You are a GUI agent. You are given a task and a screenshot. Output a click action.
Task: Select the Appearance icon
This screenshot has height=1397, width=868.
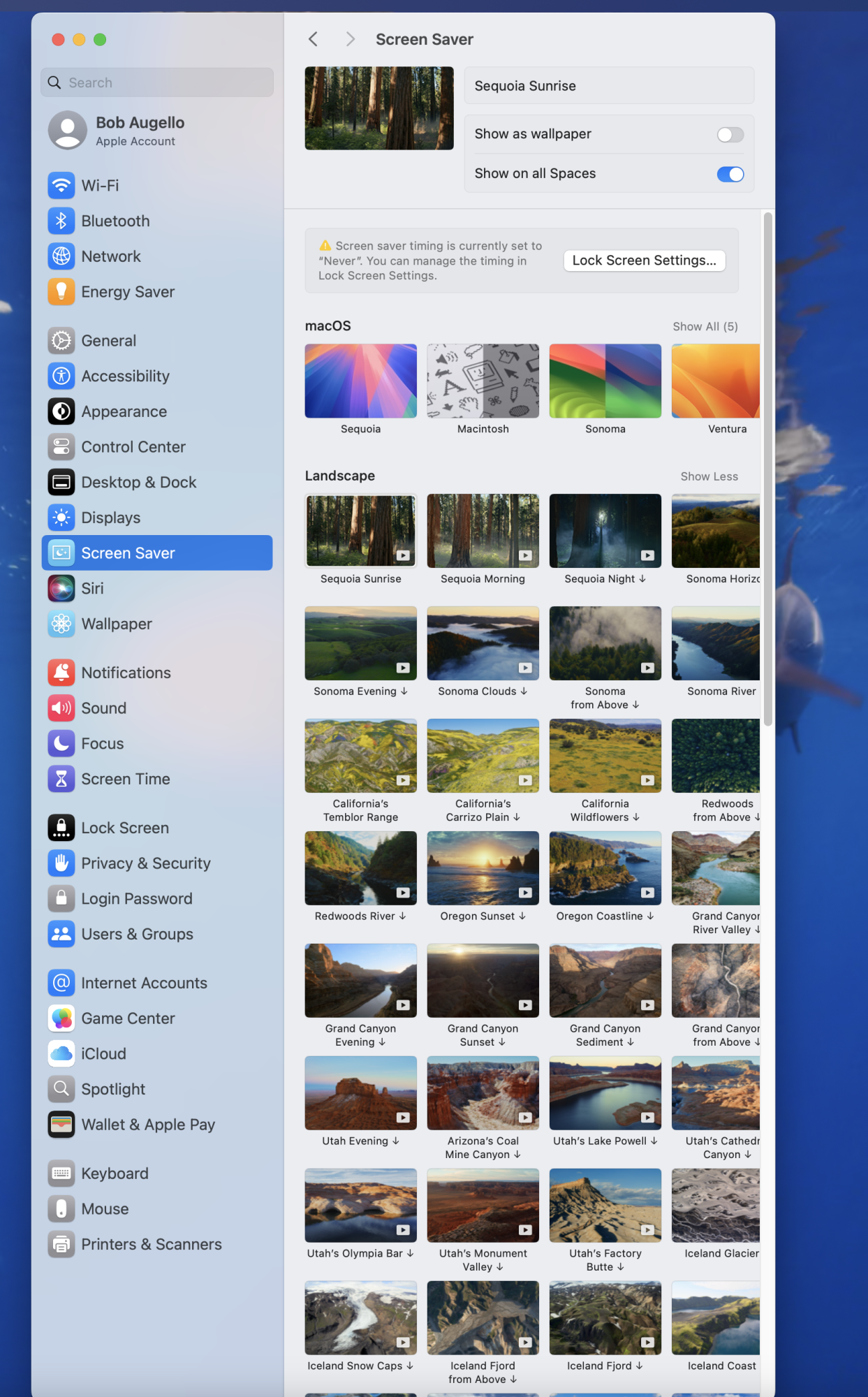coord(61,411)
